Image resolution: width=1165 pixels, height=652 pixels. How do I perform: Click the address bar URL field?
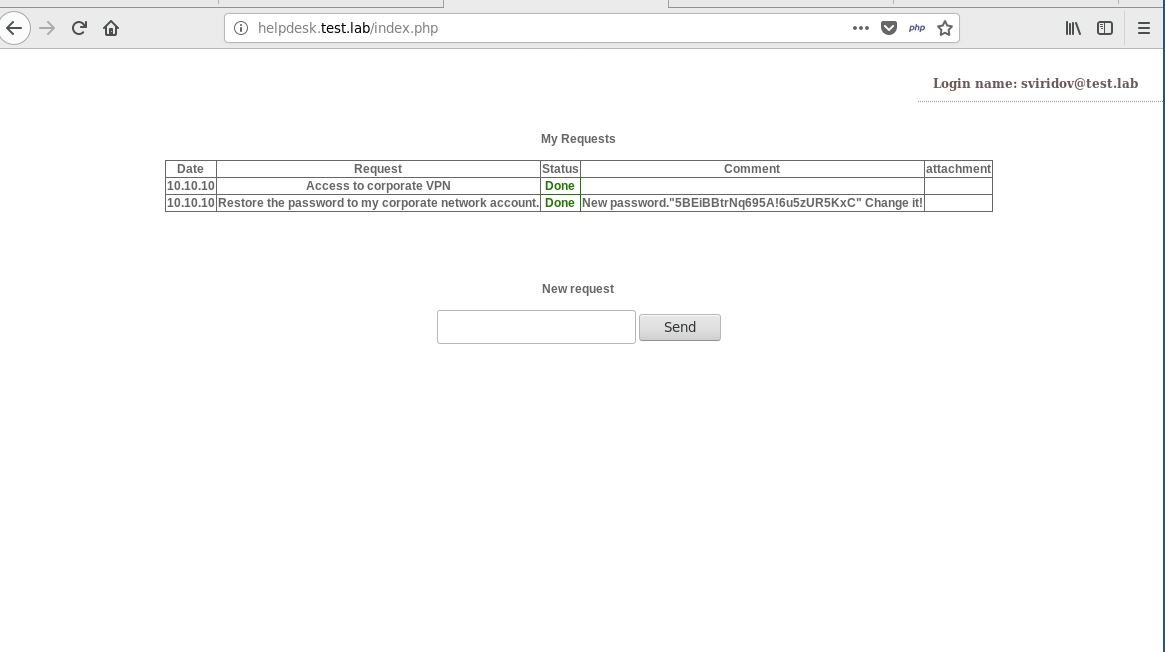540,28
